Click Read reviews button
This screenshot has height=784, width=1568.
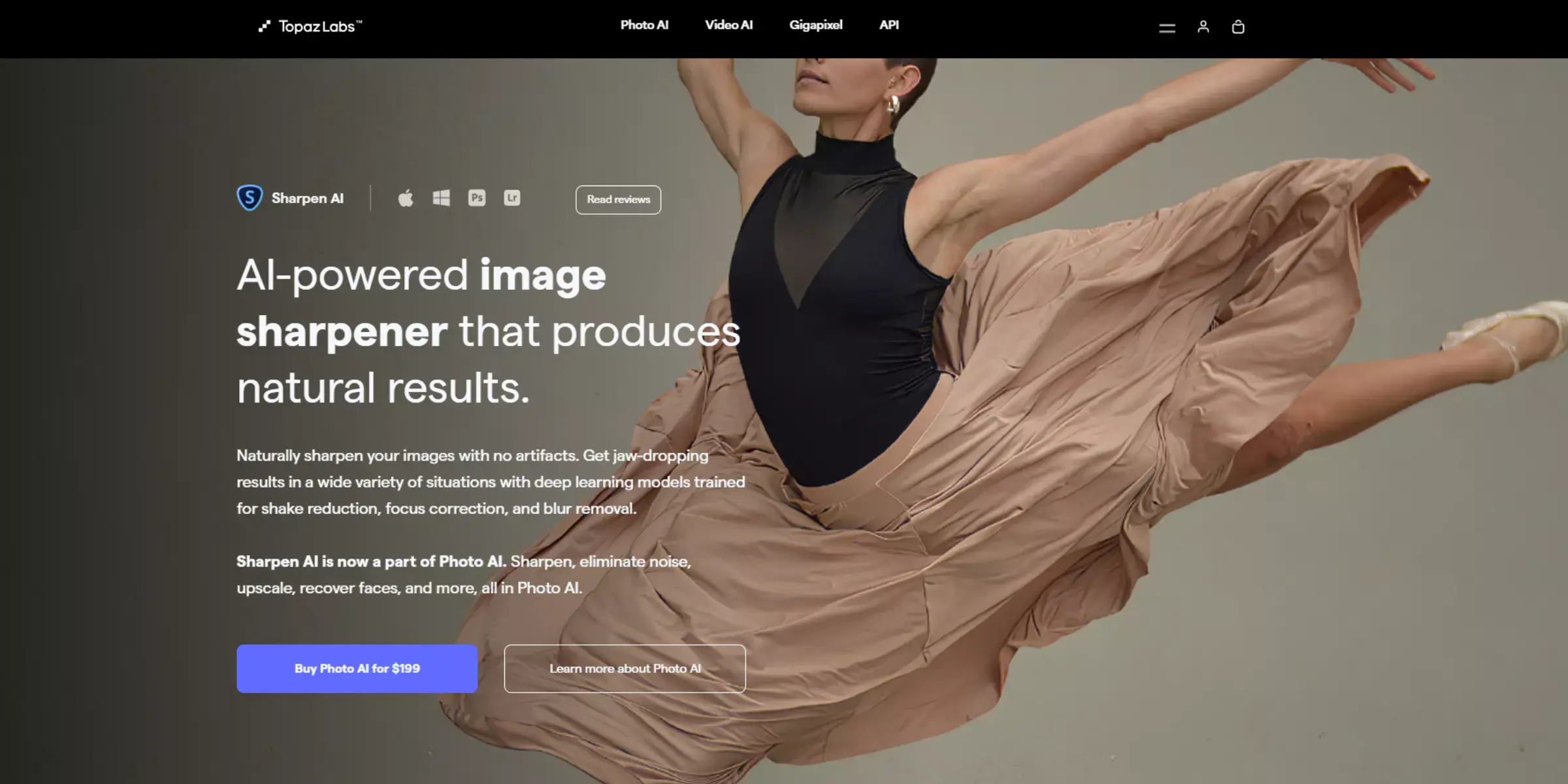click(617, 199)
